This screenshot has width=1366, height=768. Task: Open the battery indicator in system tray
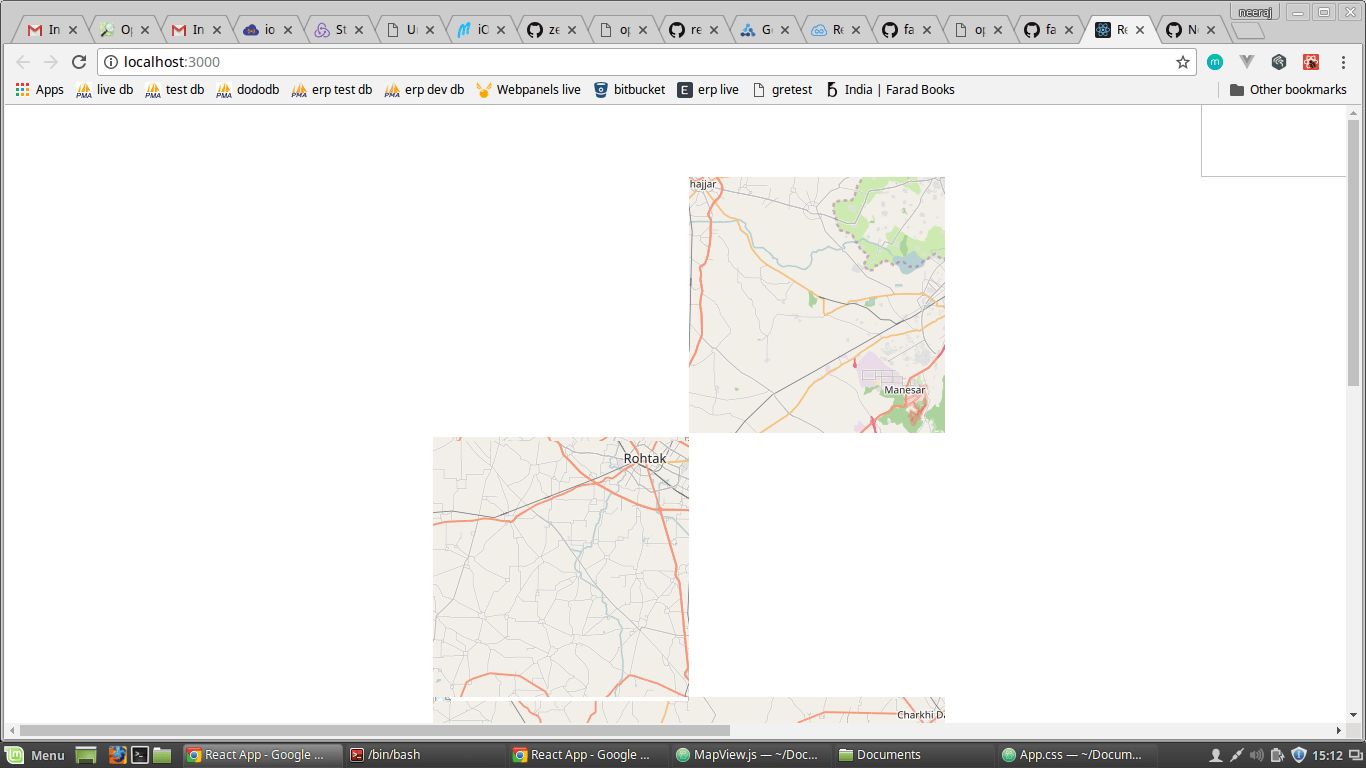pyautogui.click(x=1278, y=755)
